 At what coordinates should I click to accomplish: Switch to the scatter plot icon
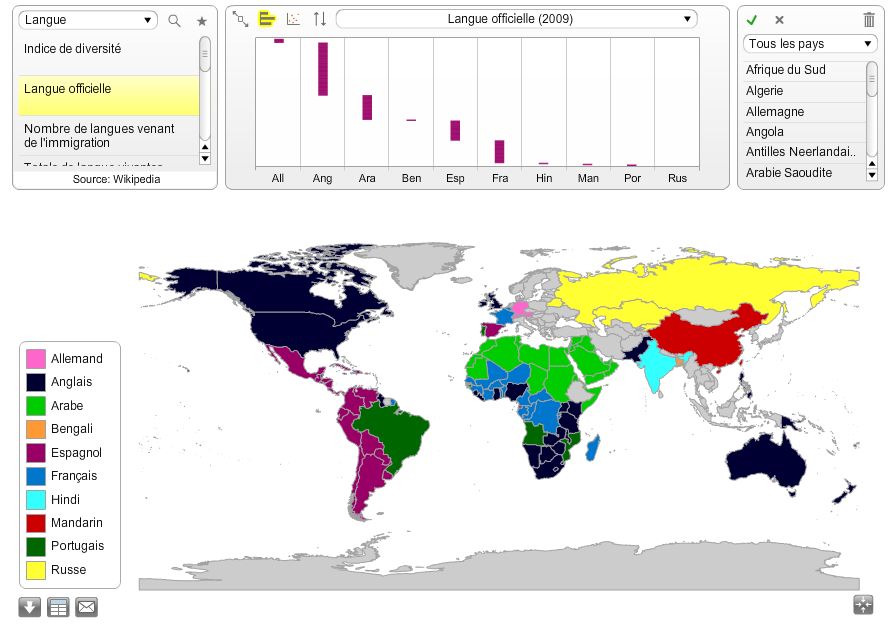click(294, 19)
